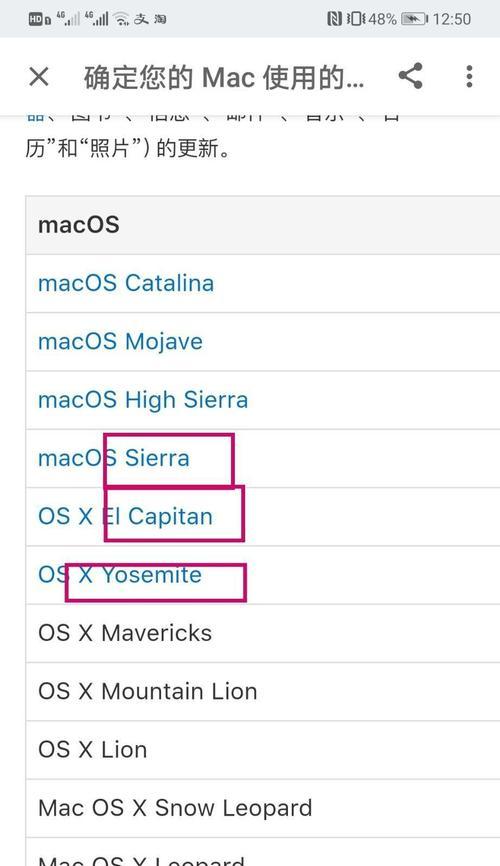Screen dimensions: 500x866
Task: Tap the OS X Lion row
Action: [263, 750]
